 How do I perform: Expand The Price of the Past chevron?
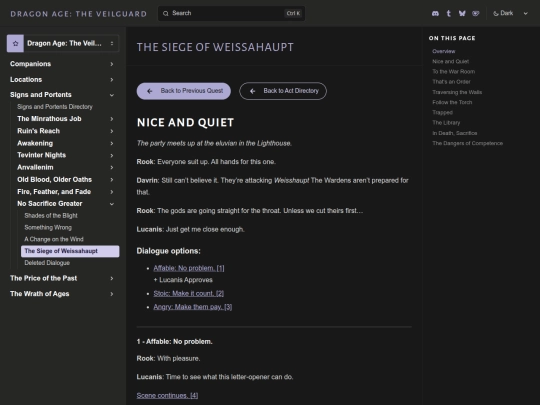[112, 278]
